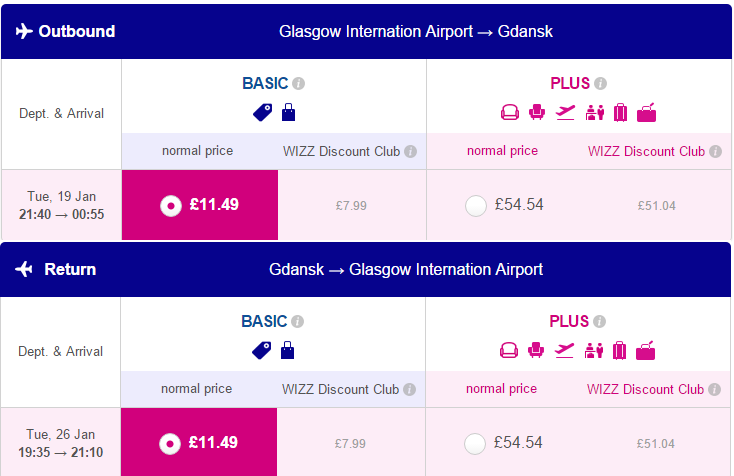Image resolution: width=734 pixels, height=476 pixels.
Task: Select the Outbound PLUS £54.54 radio button
Action: [x=476, y=205]
